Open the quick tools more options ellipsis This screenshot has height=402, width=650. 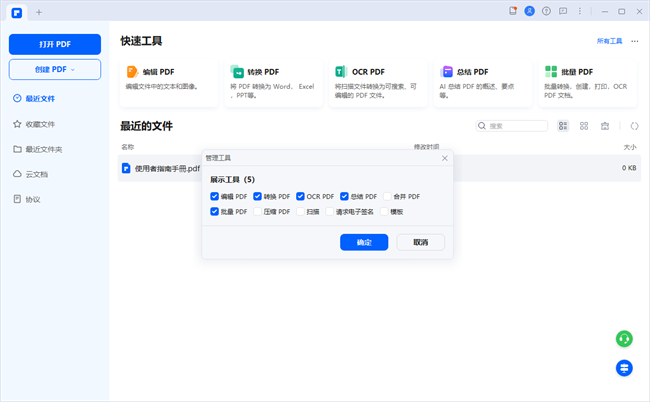point(635,41)
